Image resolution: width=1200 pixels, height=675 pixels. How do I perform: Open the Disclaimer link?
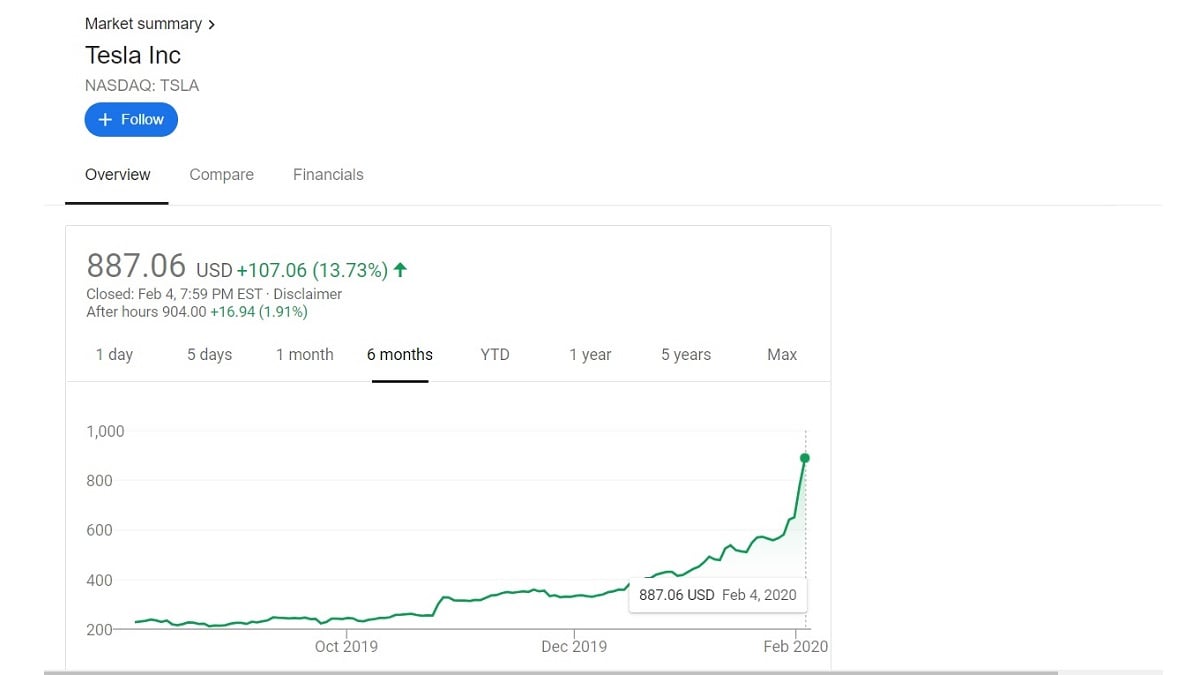(x=308, y=294)
